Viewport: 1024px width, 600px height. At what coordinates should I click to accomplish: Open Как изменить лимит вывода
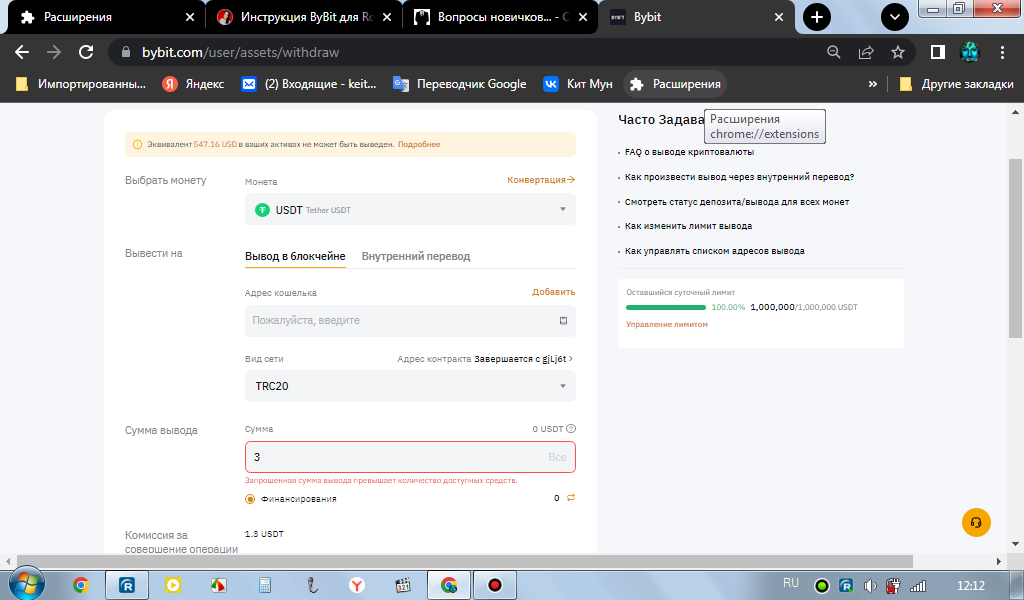(688, 226)
